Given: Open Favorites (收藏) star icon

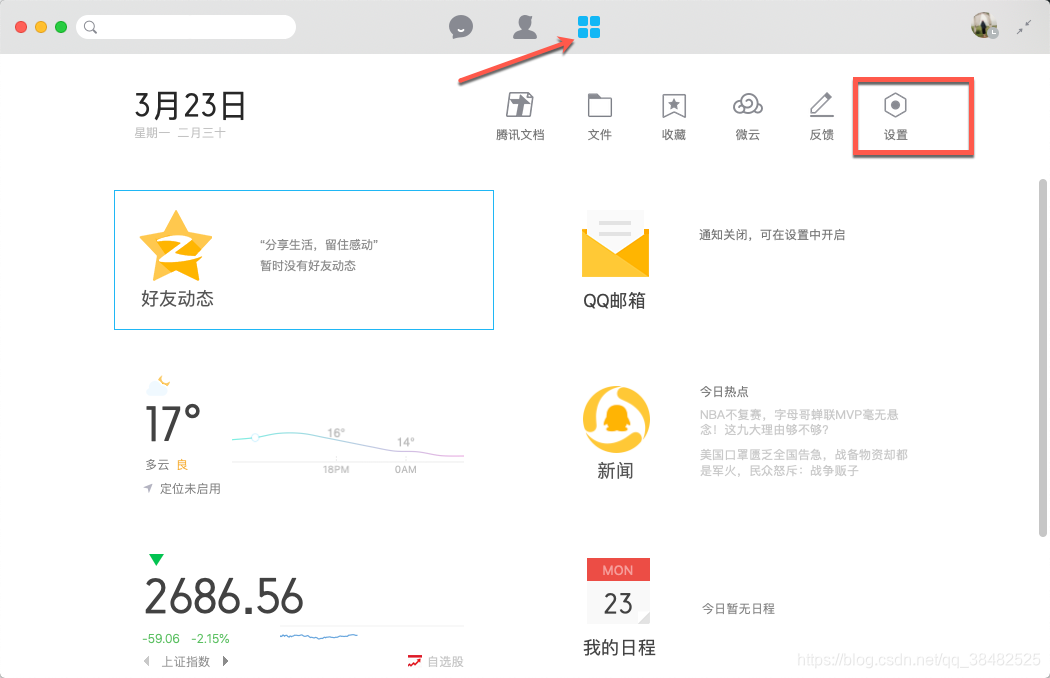Looking at the screenshot, I should coord(674,117).
